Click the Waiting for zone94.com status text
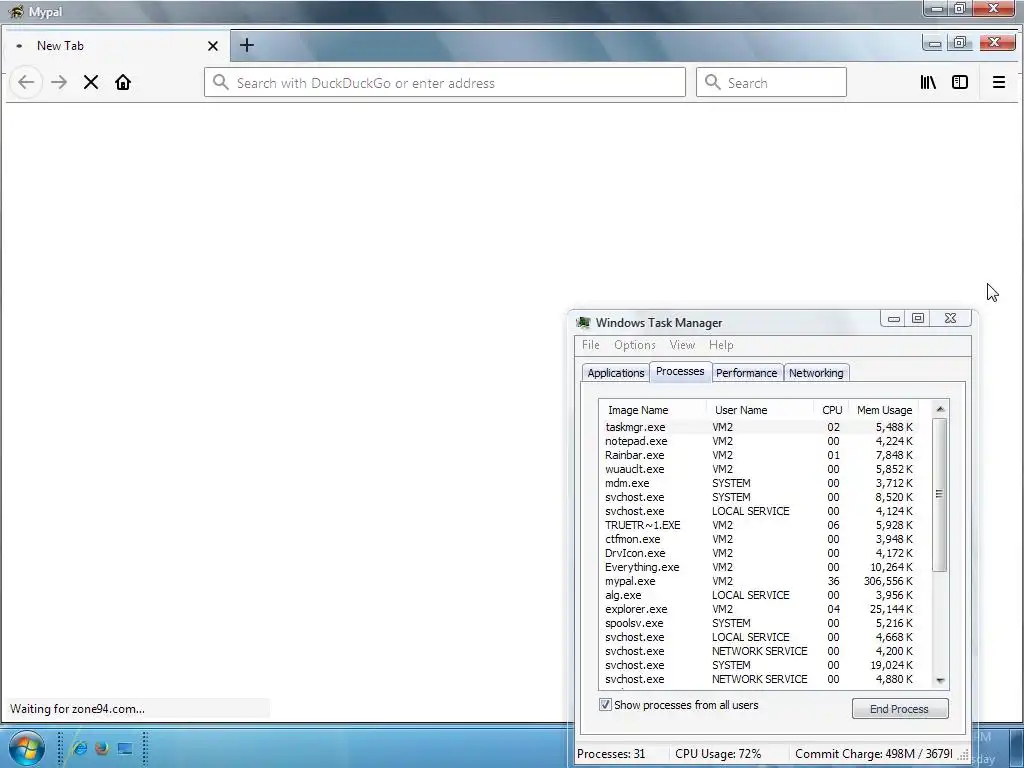Image resolution: width=1024 pixels, height=768 pixels. (x=77, y=709)
